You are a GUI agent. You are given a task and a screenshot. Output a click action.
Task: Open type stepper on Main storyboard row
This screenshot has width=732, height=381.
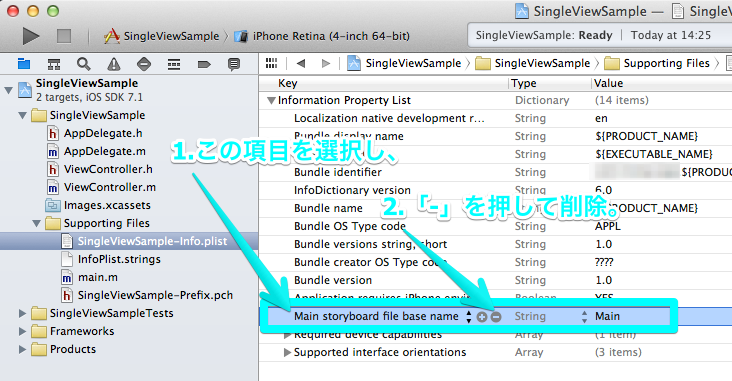click(x=584, y=317)
